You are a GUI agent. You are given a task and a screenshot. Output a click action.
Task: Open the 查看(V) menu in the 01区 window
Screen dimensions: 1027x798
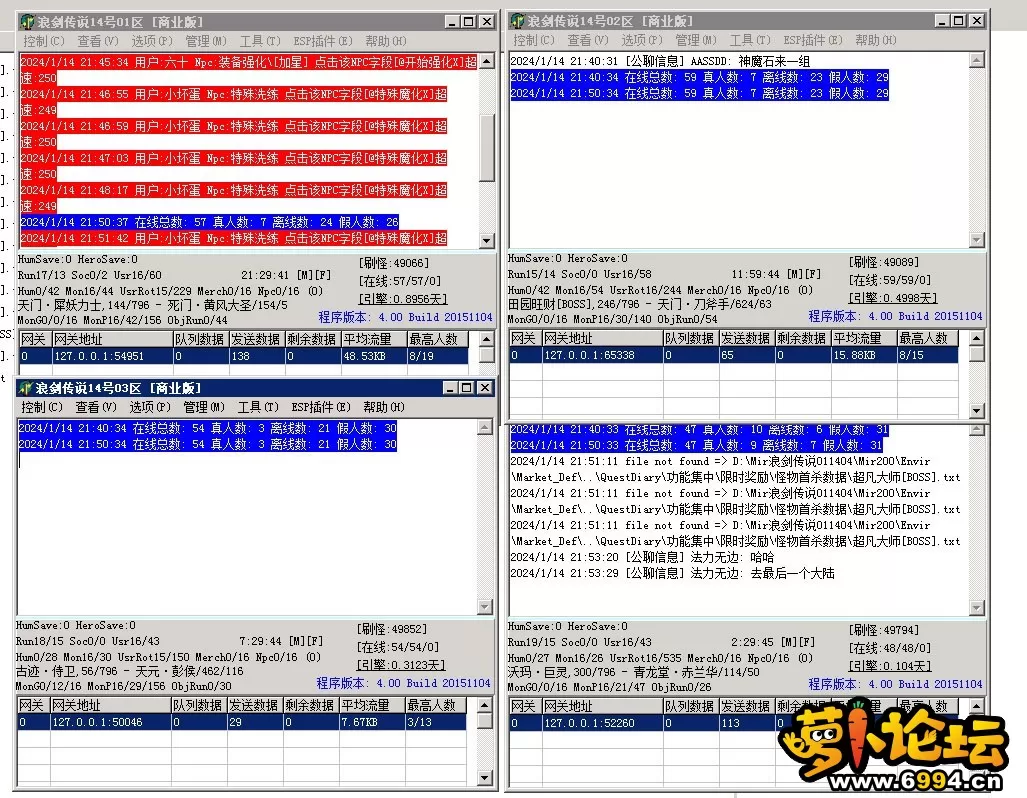pos(98,41)
